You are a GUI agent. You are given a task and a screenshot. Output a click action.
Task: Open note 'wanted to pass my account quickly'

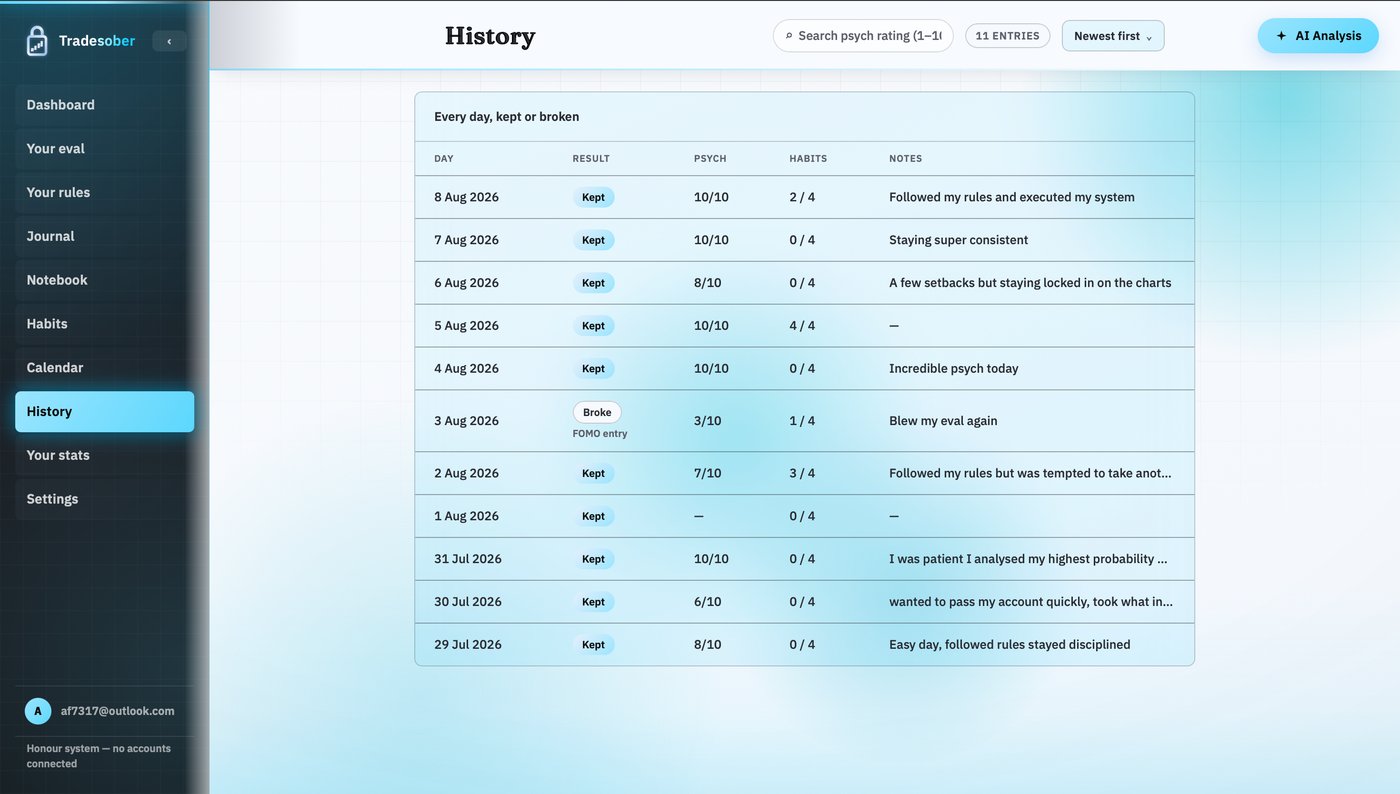[1031, 602]
